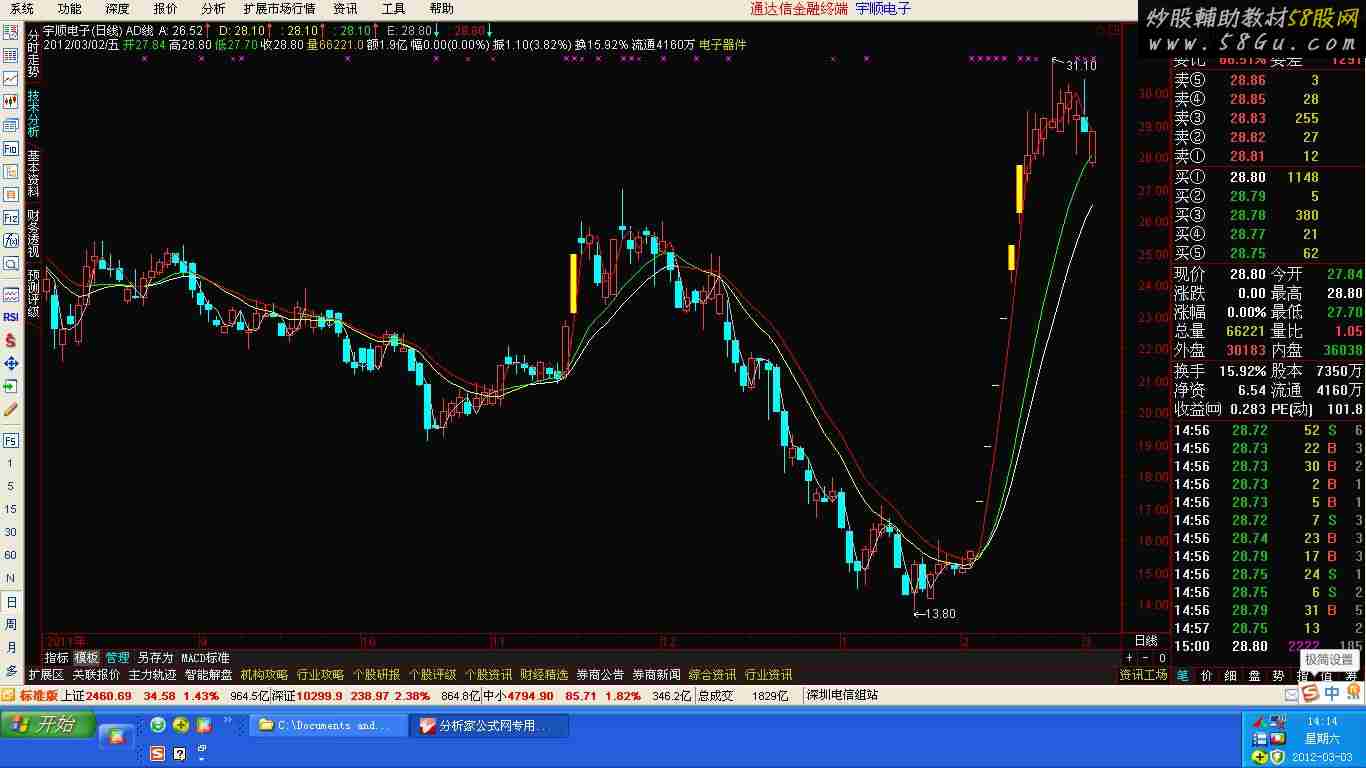The height and width of the screenshot is (768, 1366).
Task: Select the 5-minute period button
Action: click(11, 486)
